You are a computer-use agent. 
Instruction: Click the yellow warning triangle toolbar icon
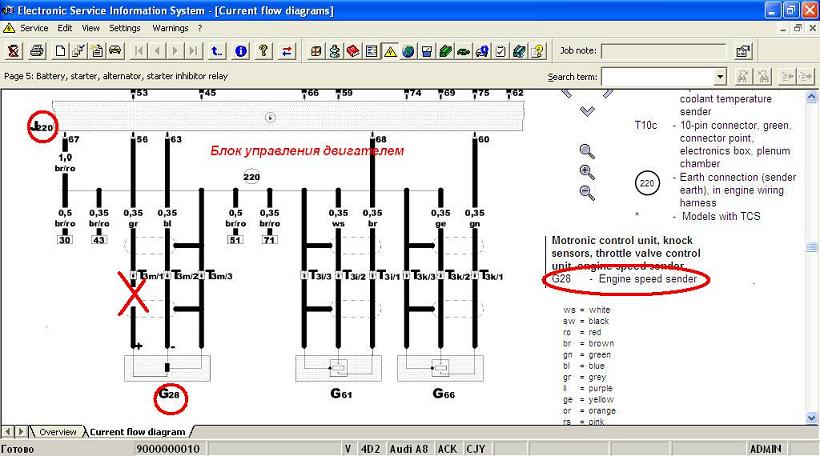coord(389,51)
